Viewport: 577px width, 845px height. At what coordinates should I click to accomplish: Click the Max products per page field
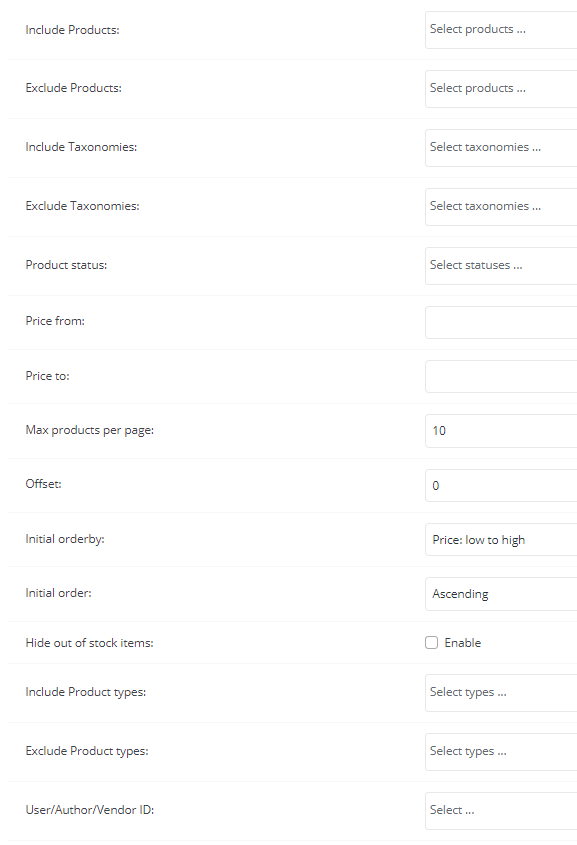[501, 431]
